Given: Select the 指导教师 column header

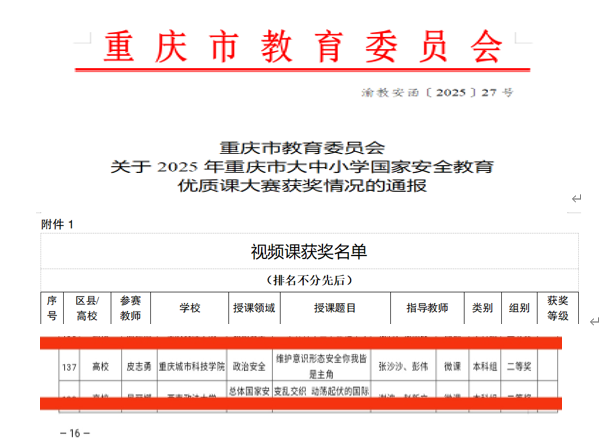Looking at the screenshot, I should coord(427,308).
